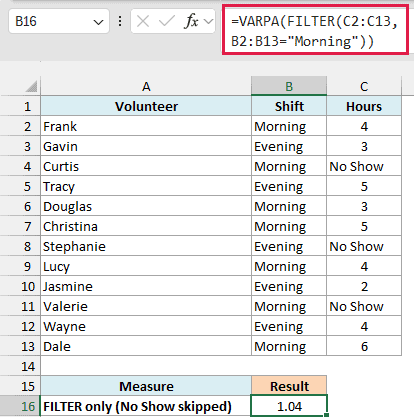Click Valerie's No Show hours cell
Image resolution: width=414 pixels, height=417 pixels.
(x=364, y=306)
